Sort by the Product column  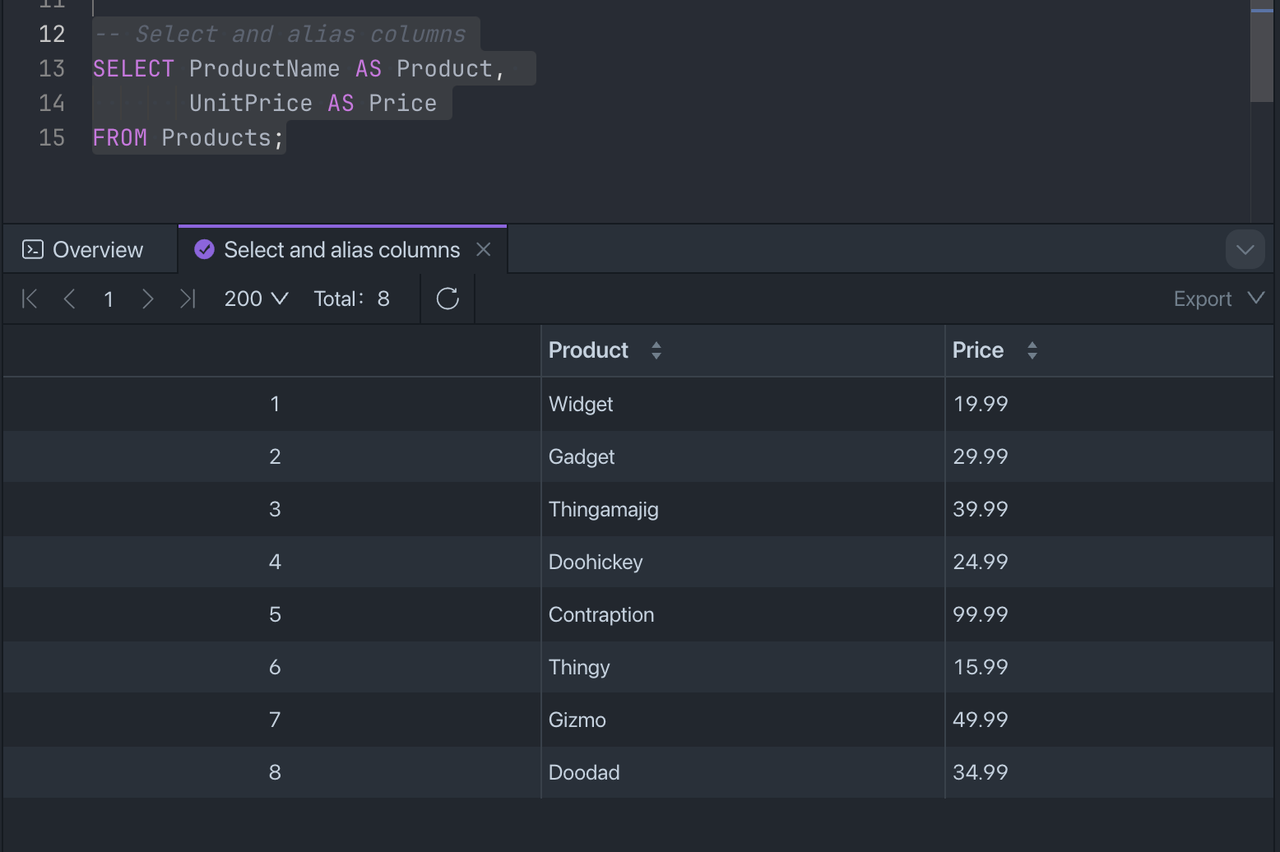[x=656, y=351]
